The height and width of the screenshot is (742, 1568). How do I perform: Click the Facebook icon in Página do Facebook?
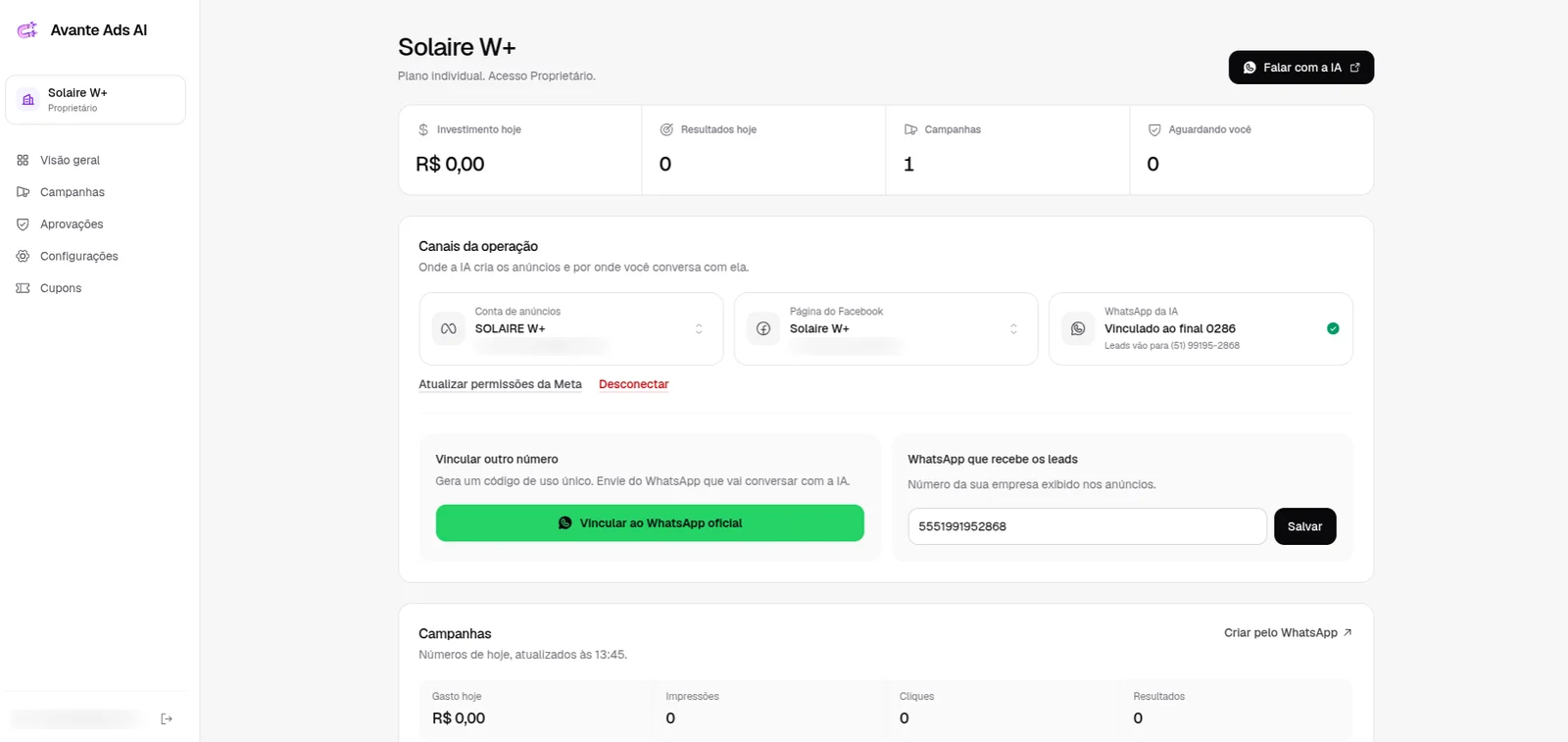(x=763, y=328)
